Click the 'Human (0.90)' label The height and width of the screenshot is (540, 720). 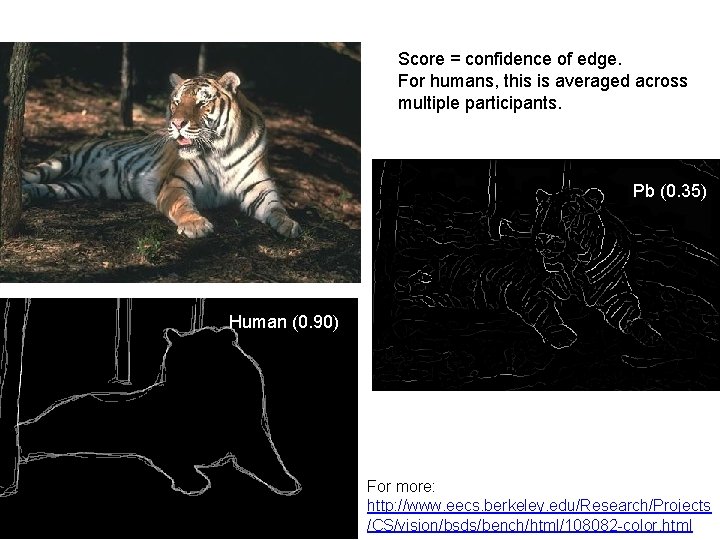(x=284, y=322)
